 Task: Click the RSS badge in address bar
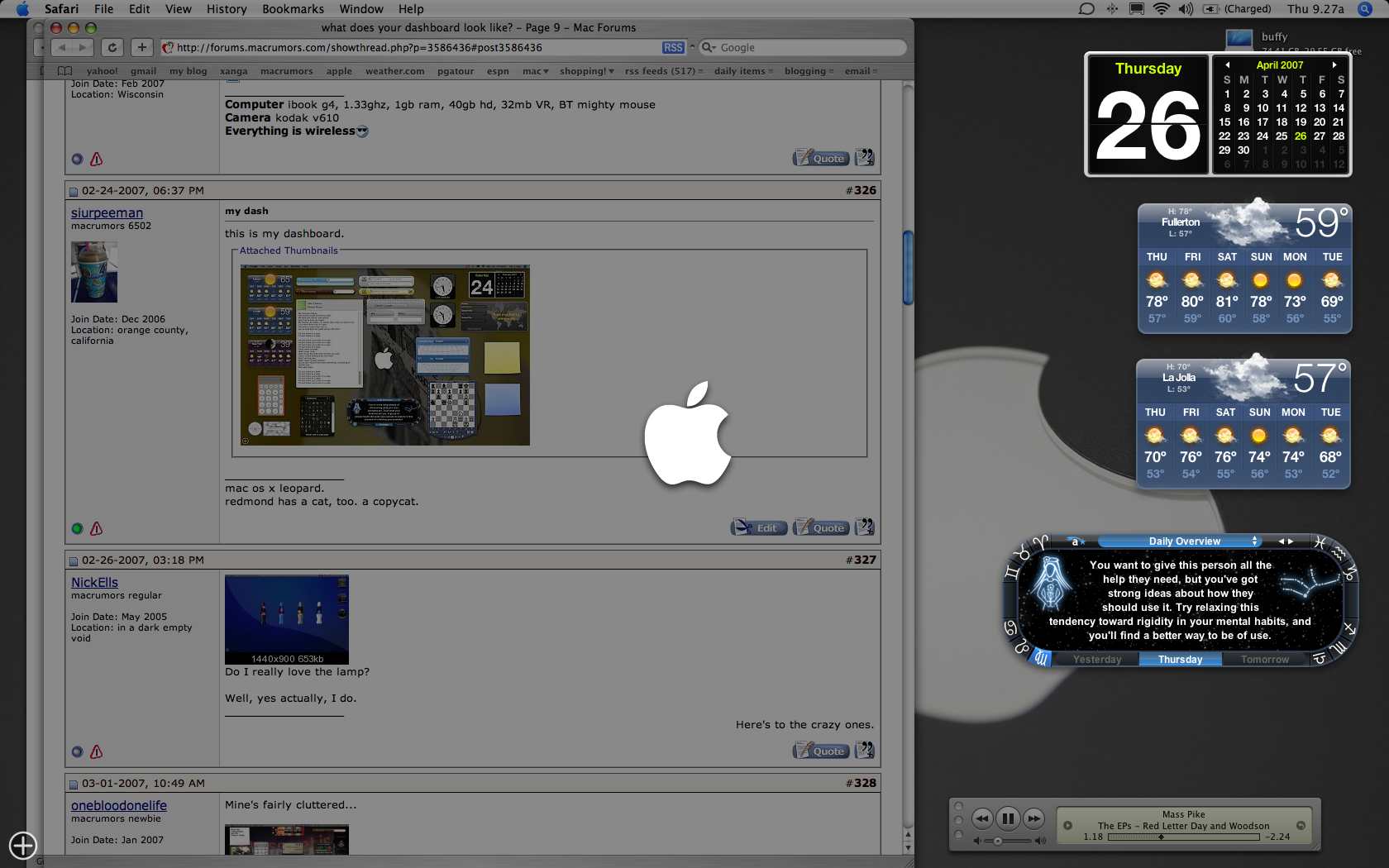673,48
